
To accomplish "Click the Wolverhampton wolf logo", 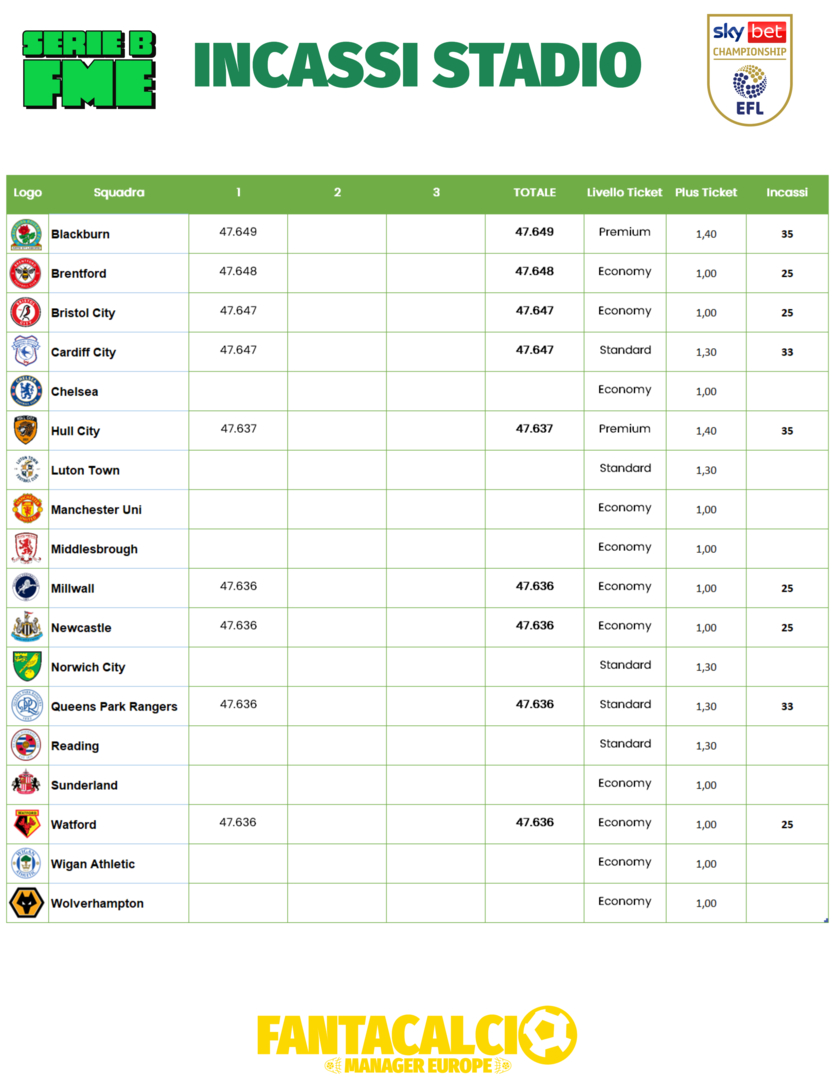I will tap(26, 903).
